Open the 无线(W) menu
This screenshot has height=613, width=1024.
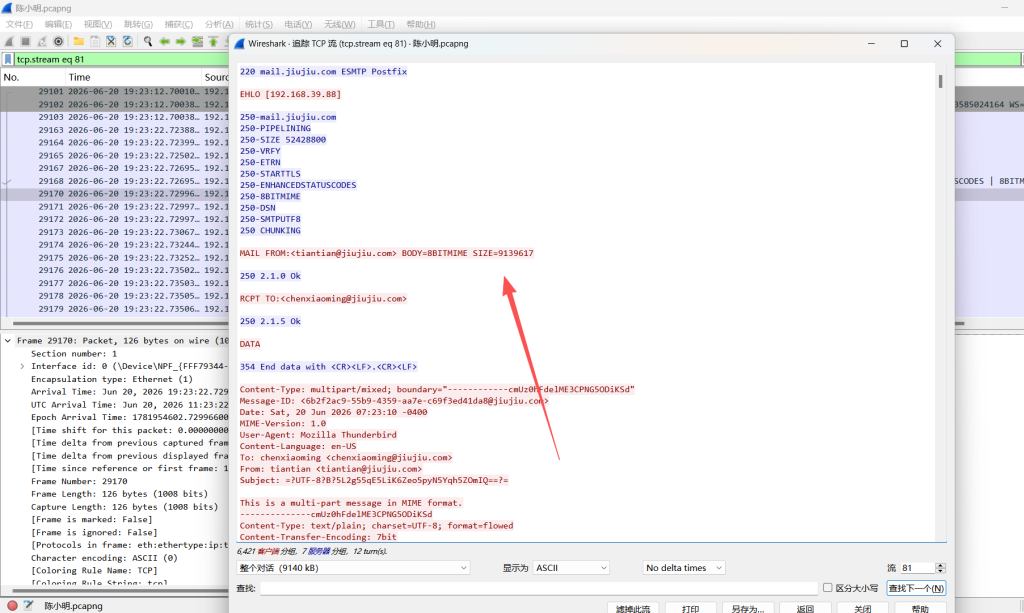click(340, 24)
